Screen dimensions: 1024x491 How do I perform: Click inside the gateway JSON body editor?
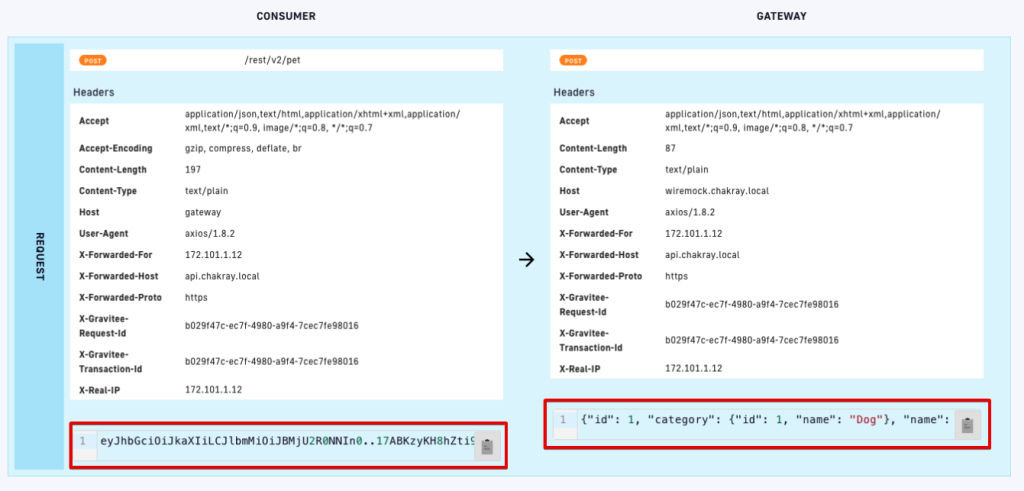(766, 418)
